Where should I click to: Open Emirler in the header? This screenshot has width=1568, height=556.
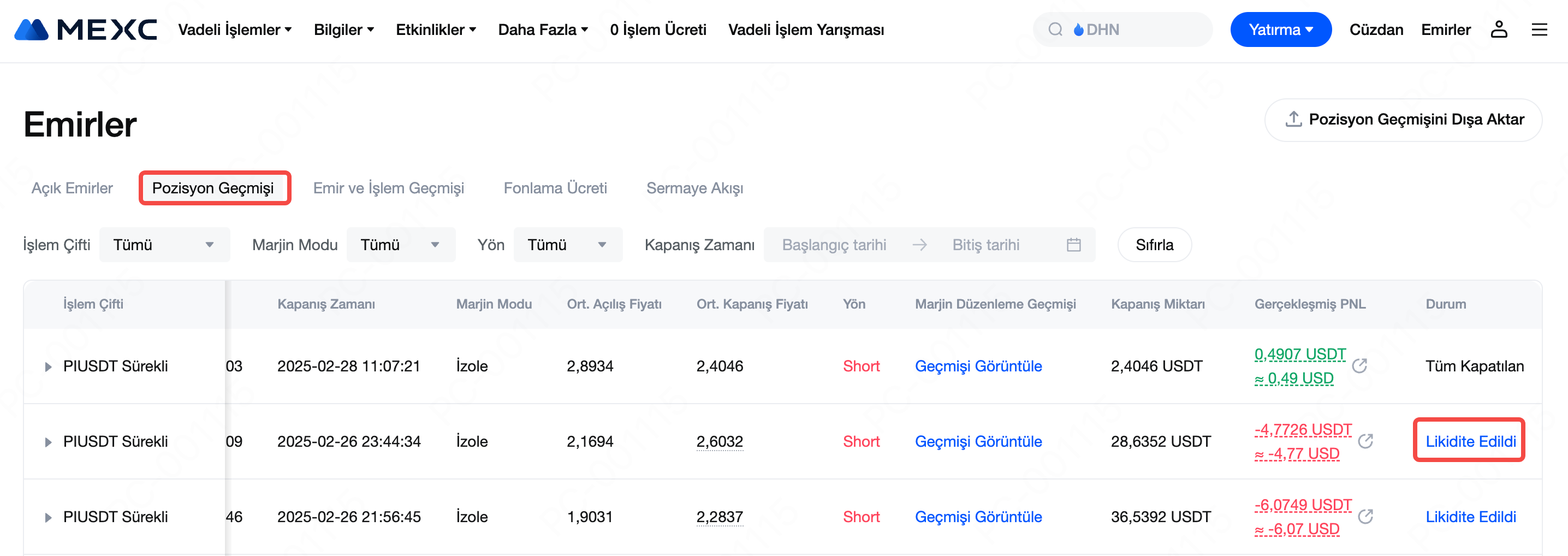1446,29
